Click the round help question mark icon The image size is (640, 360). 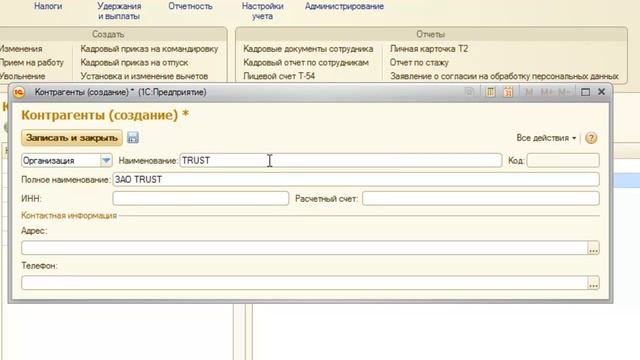point(591,138)
